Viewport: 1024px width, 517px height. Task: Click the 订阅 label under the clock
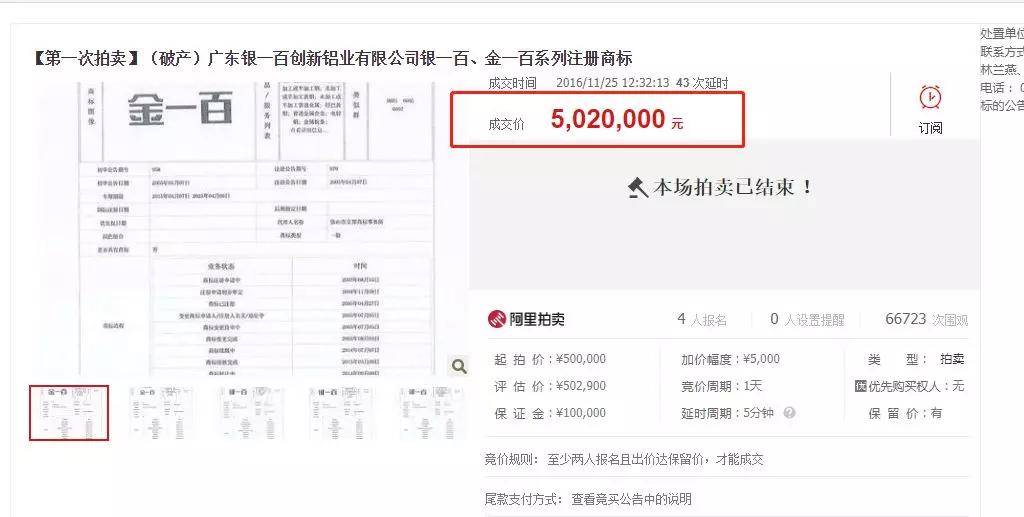pos(931,128)
